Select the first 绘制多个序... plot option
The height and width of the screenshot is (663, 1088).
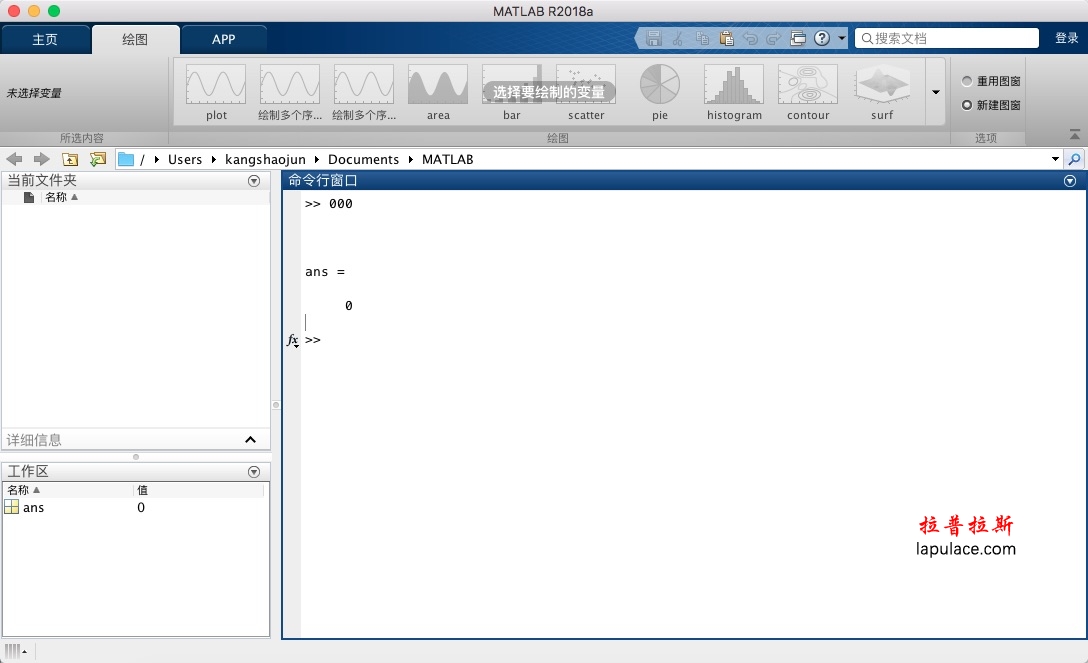coord(290,93)
